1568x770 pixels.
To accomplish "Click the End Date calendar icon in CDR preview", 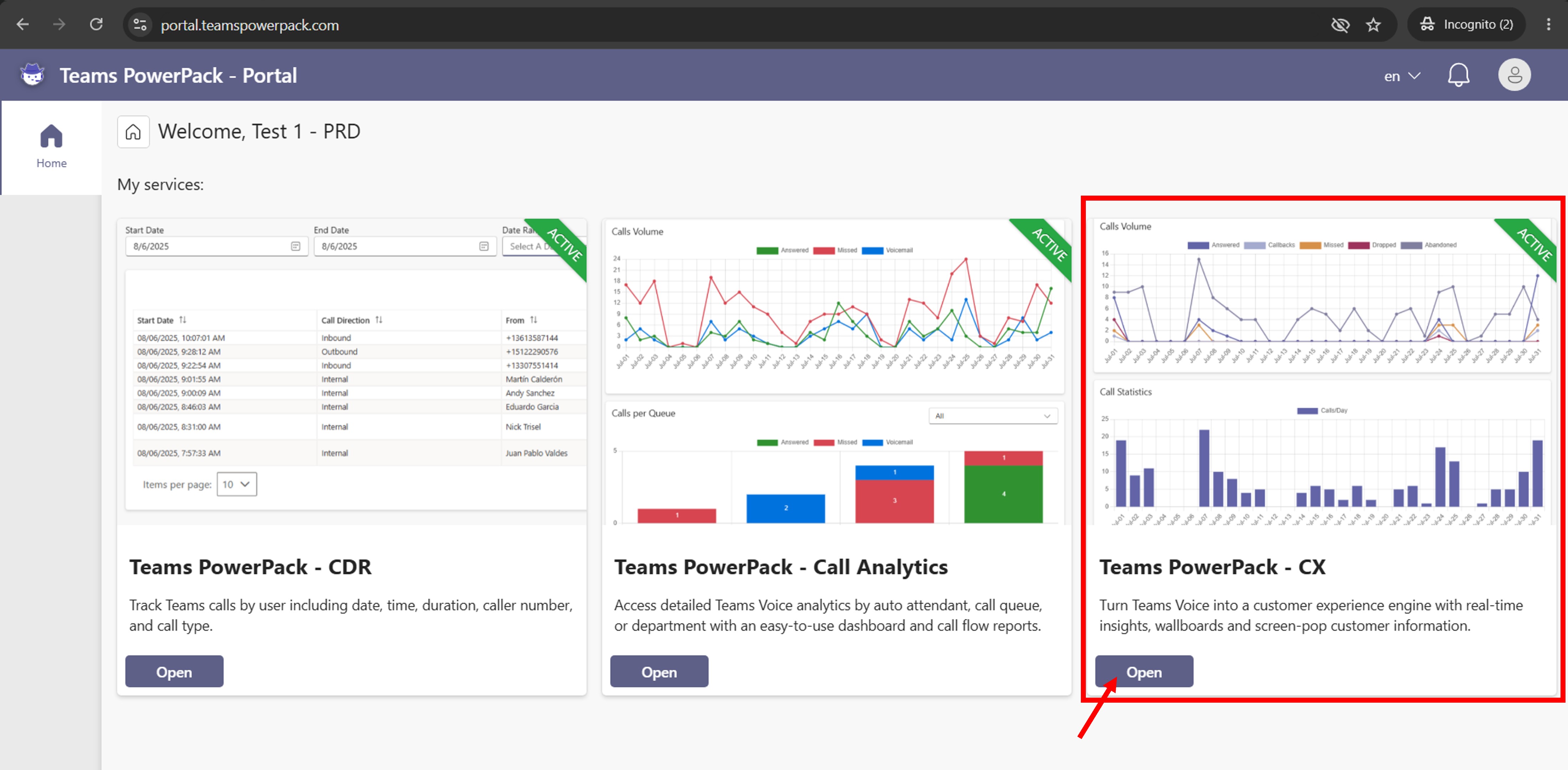I will tap(484, 246).
